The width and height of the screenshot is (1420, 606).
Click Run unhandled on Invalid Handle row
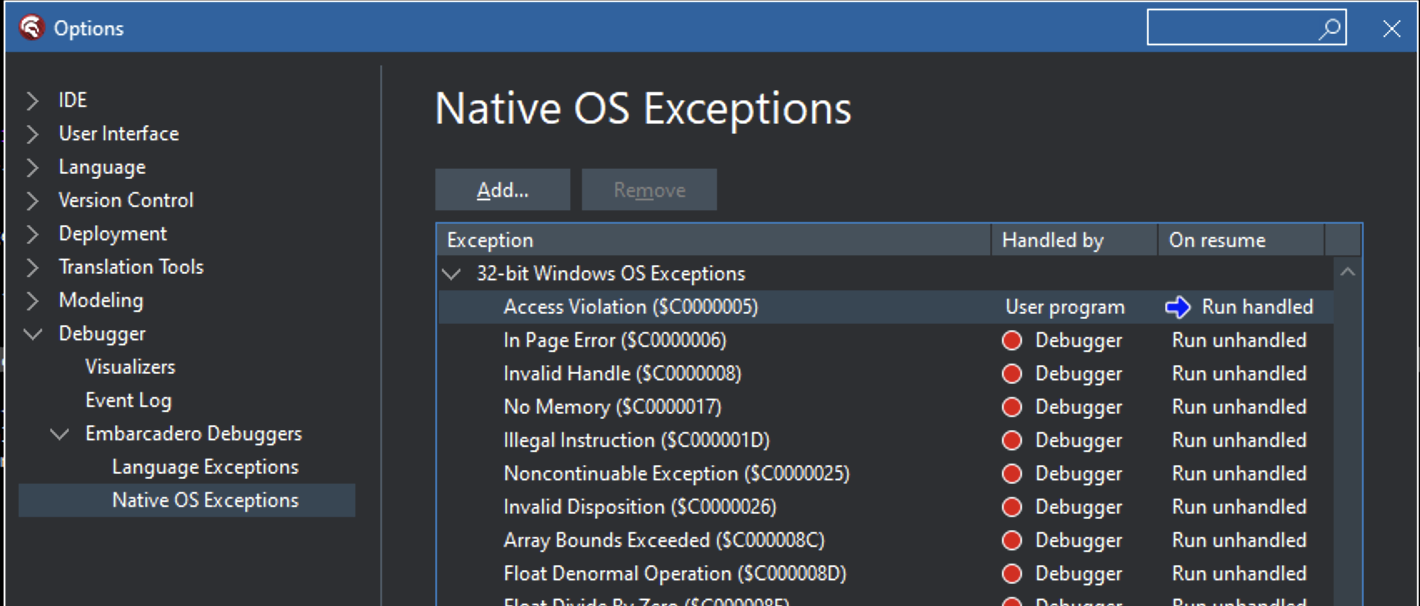1239,374
